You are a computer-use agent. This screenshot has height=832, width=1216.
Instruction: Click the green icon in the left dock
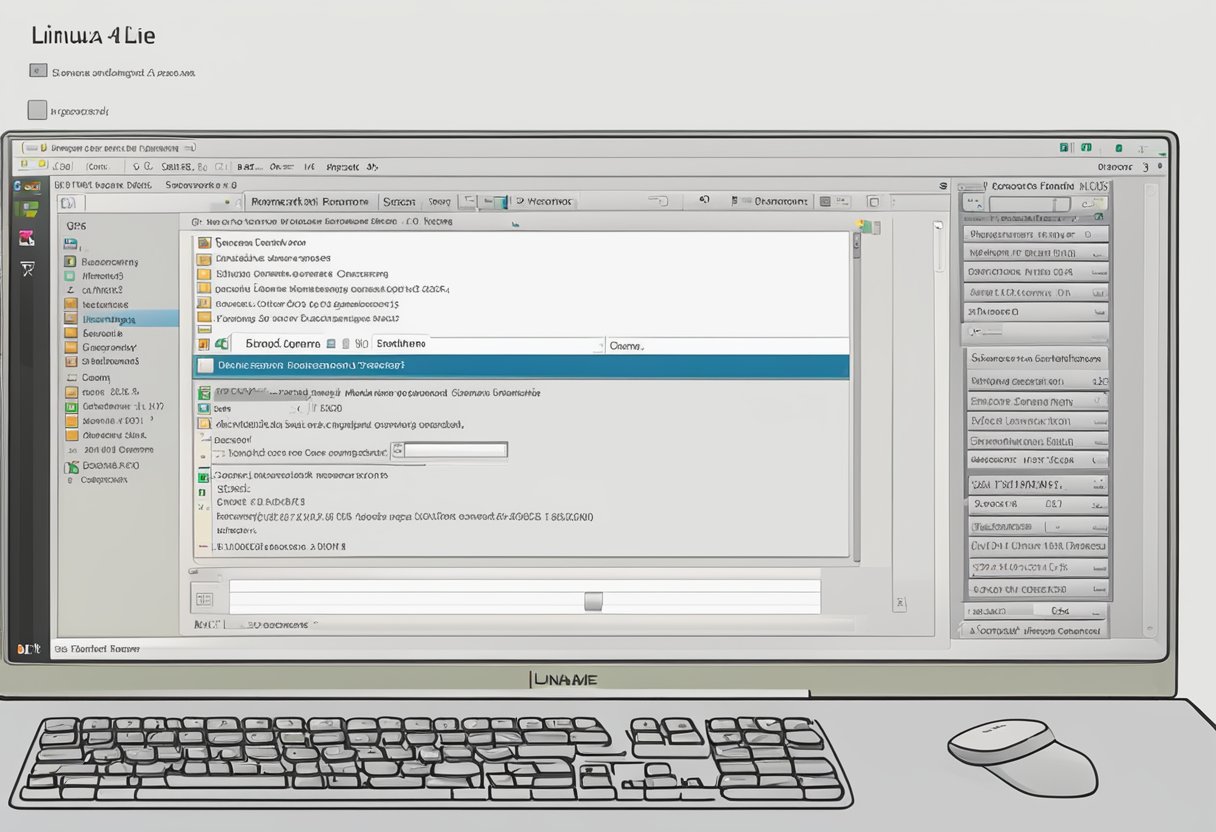click(x=30, y=209)
